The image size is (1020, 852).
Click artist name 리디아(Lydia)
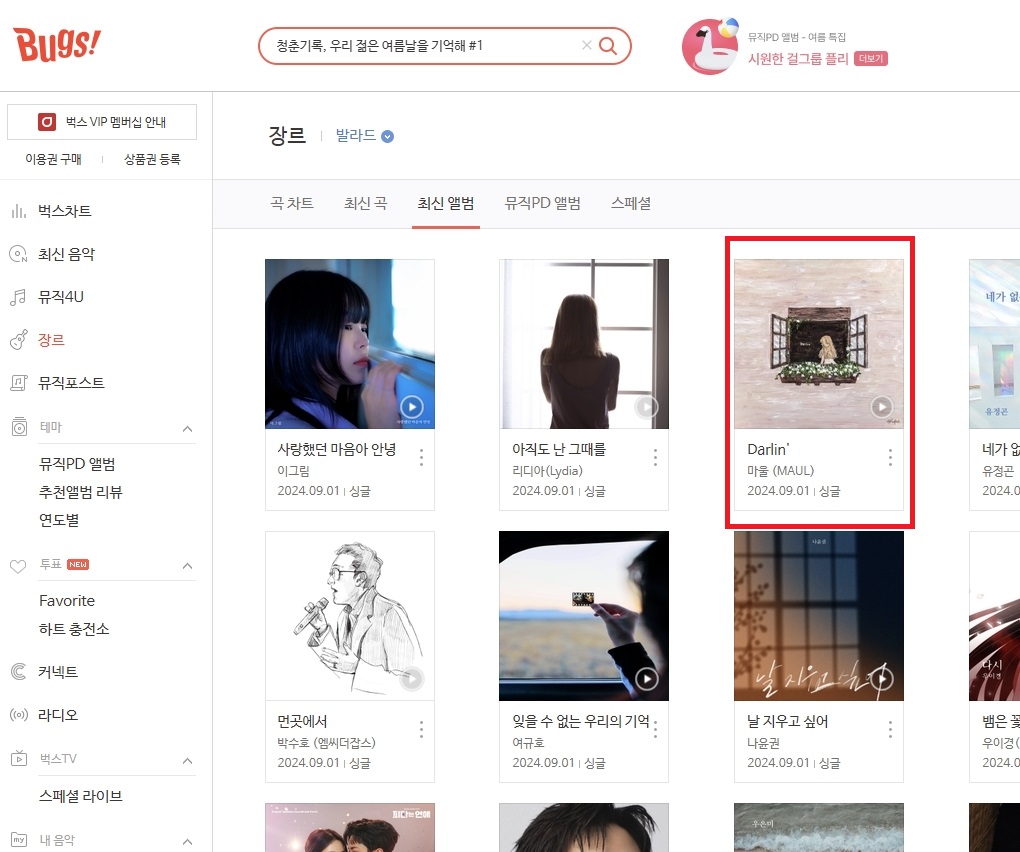pos(547,471)
